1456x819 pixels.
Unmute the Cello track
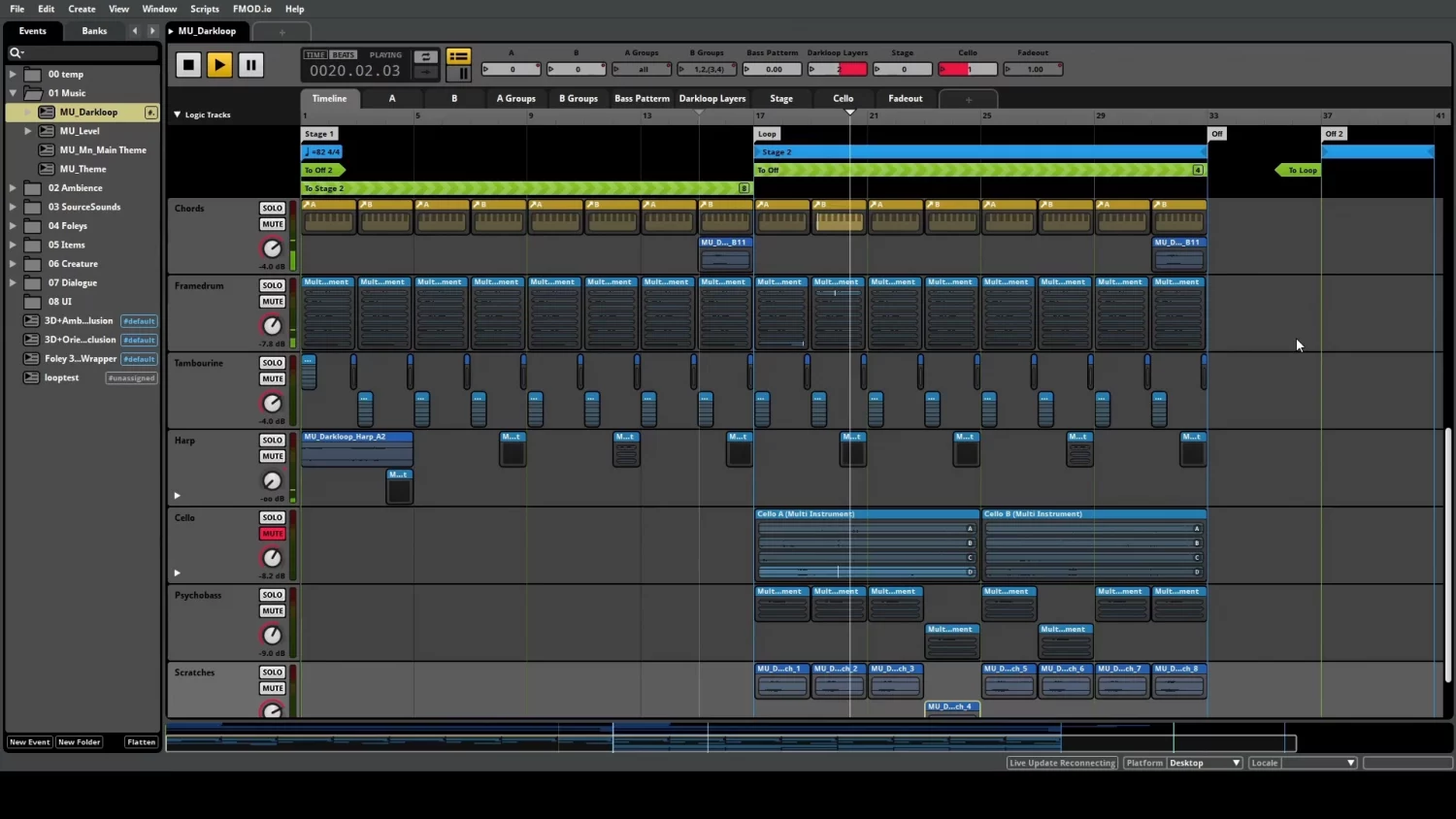pyautogui.click(x=272, y=534)
